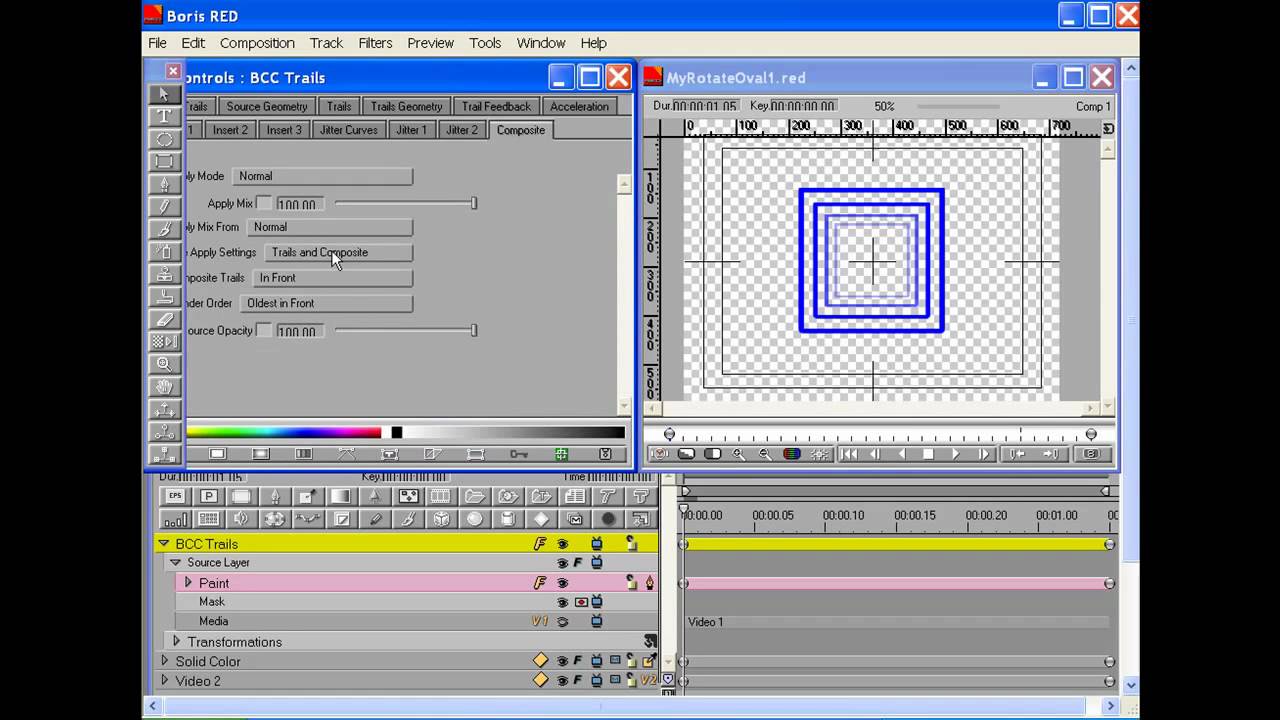Image resolution: width=1280 pixels, height=720 pixels.
Task: Zoom in on the preview with plus magnifier
Action: point(739,454)
